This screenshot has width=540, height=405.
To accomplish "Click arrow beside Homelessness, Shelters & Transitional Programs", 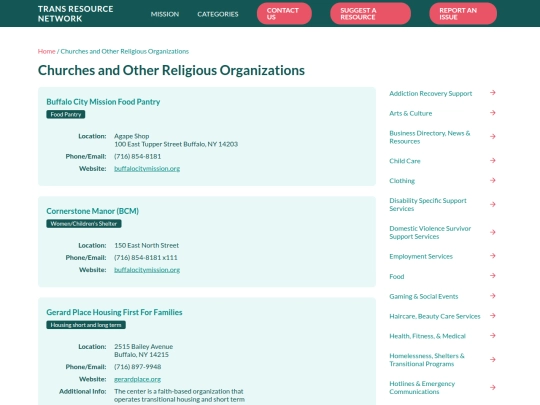I will [493, 360].
